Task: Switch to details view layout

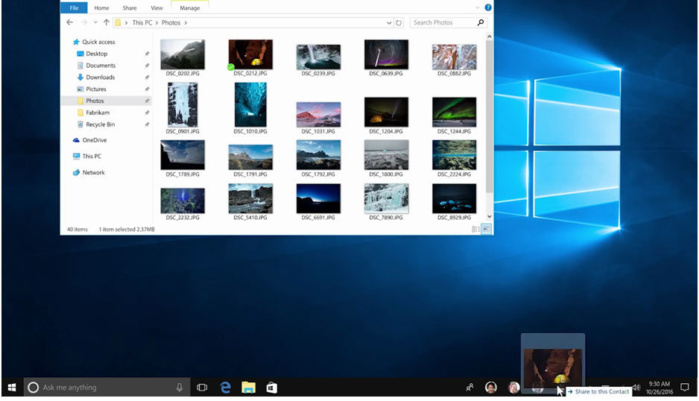Action: pyautogui.click(x=476, y=229)
